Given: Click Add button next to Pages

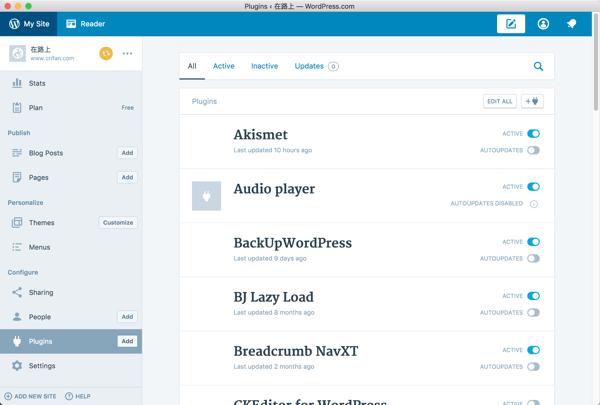Looking at the screenshot, I should [127, 177].
